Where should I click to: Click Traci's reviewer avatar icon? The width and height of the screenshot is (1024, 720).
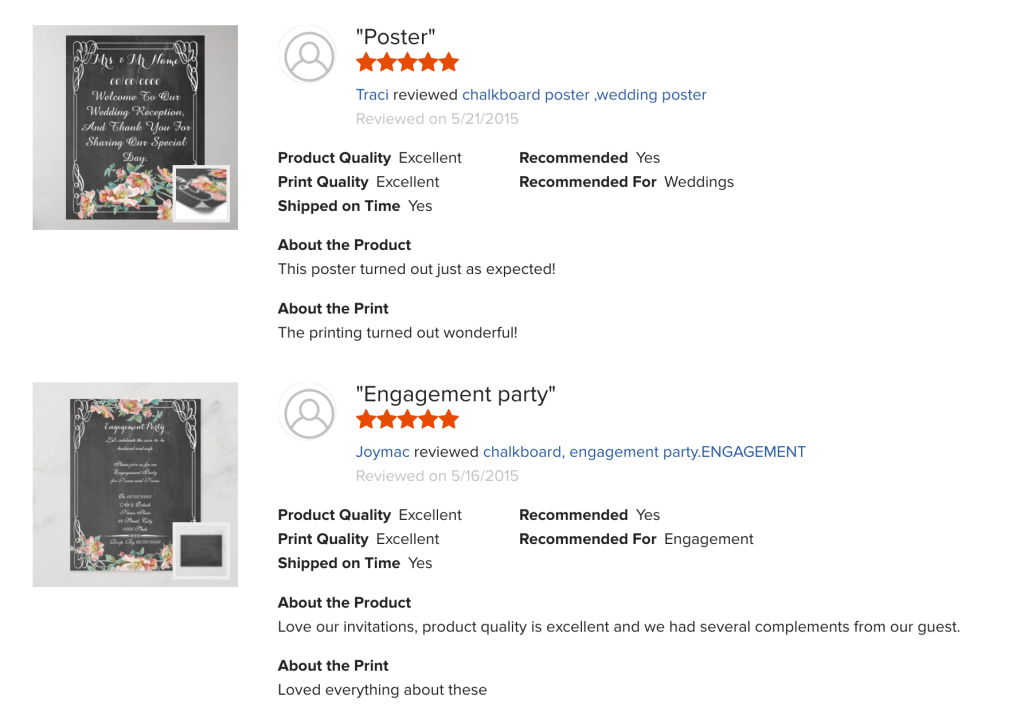pos(310,56)
